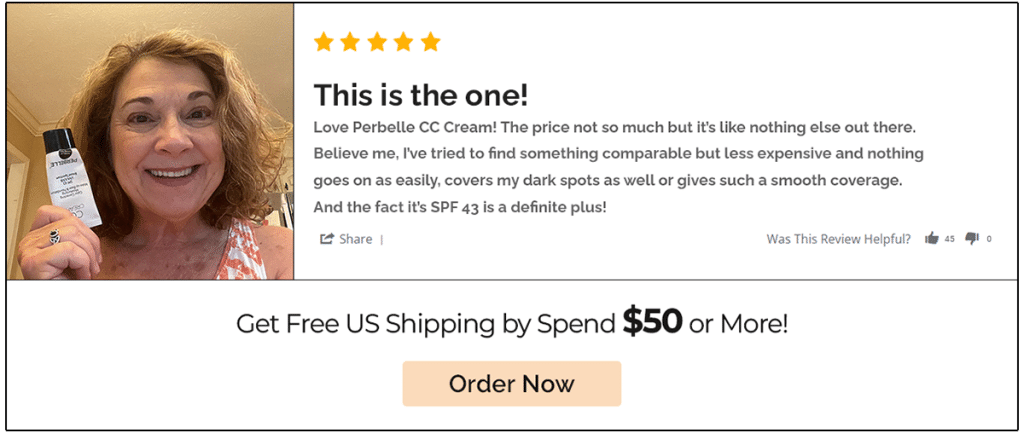Click the thumbs up helpful icon
The height and width of the screenshot is (433, 1024).
pyautogui.click(x=931, y=238)
